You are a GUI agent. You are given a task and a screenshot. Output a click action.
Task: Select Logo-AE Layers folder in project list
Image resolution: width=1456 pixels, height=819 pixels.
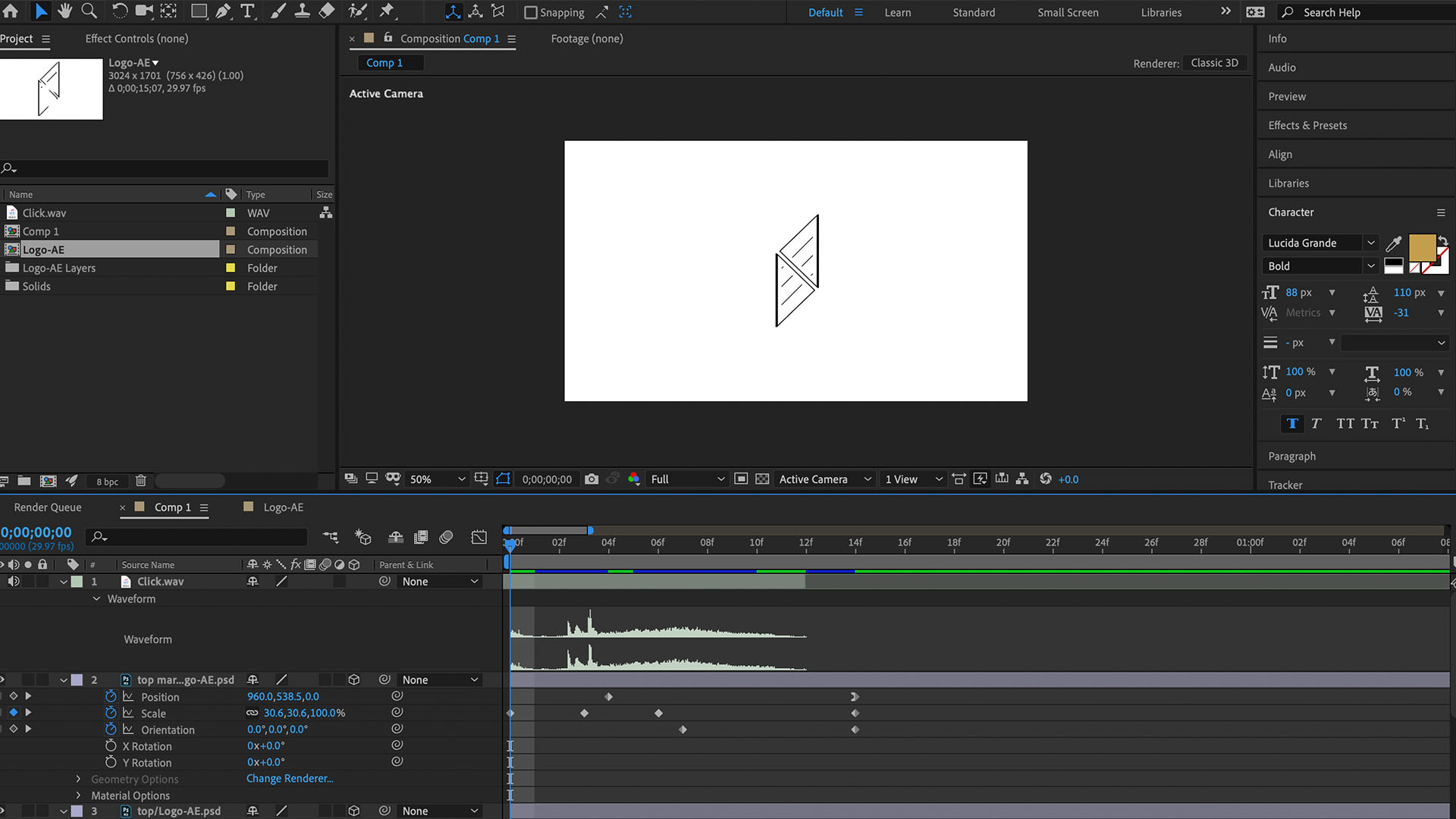point(59,268)
